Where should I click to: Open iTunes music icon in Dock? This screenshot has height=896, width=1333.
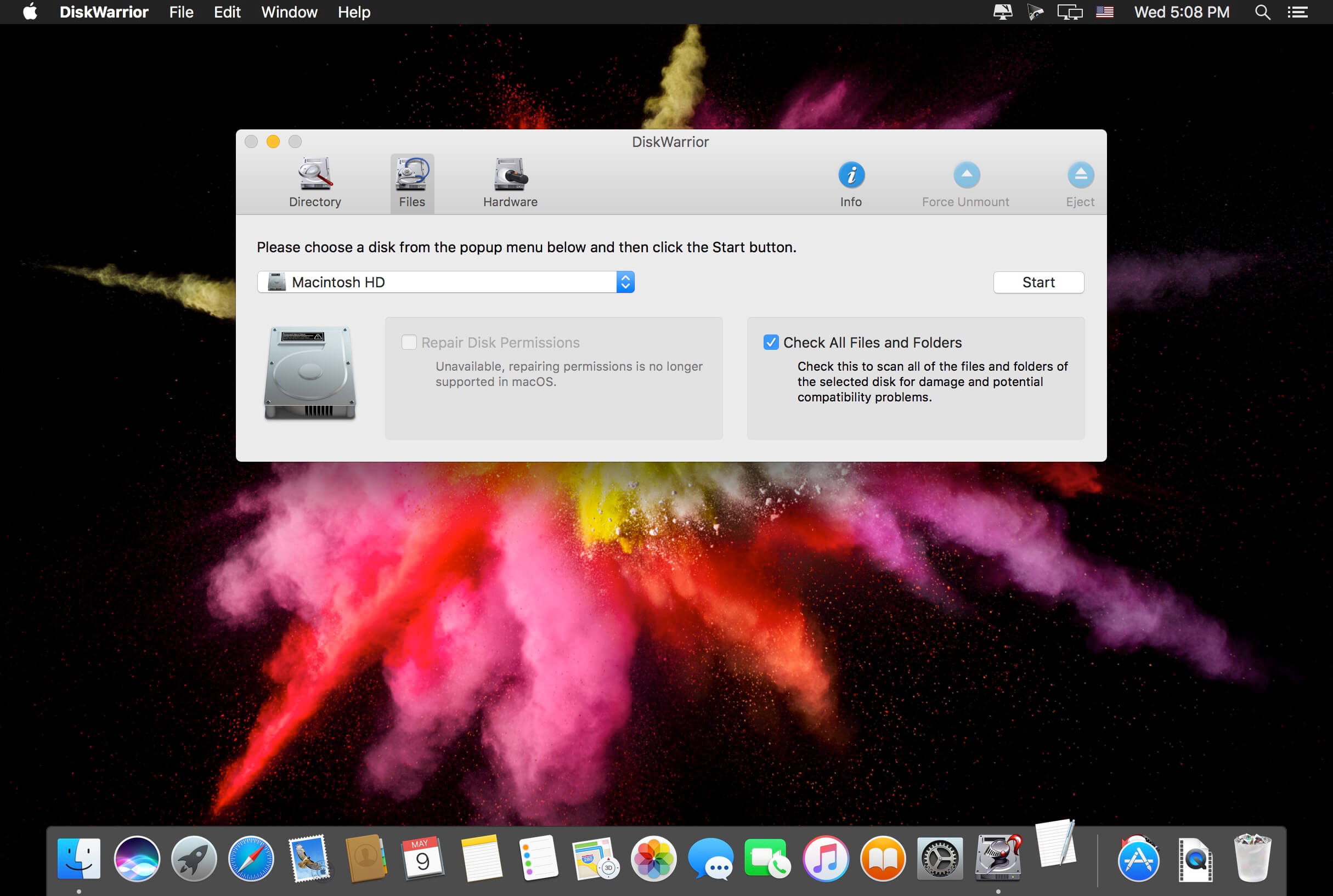[x=826, y=858]
